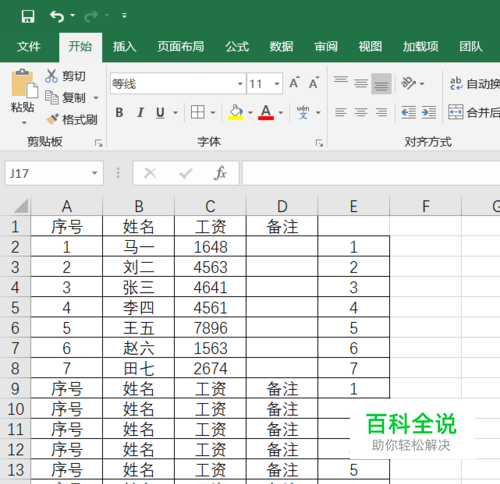Viewport: 500px width, 484px height.
Task: Switch to the 插入 (Insert) tab
Action: click(x=124, y=47)
